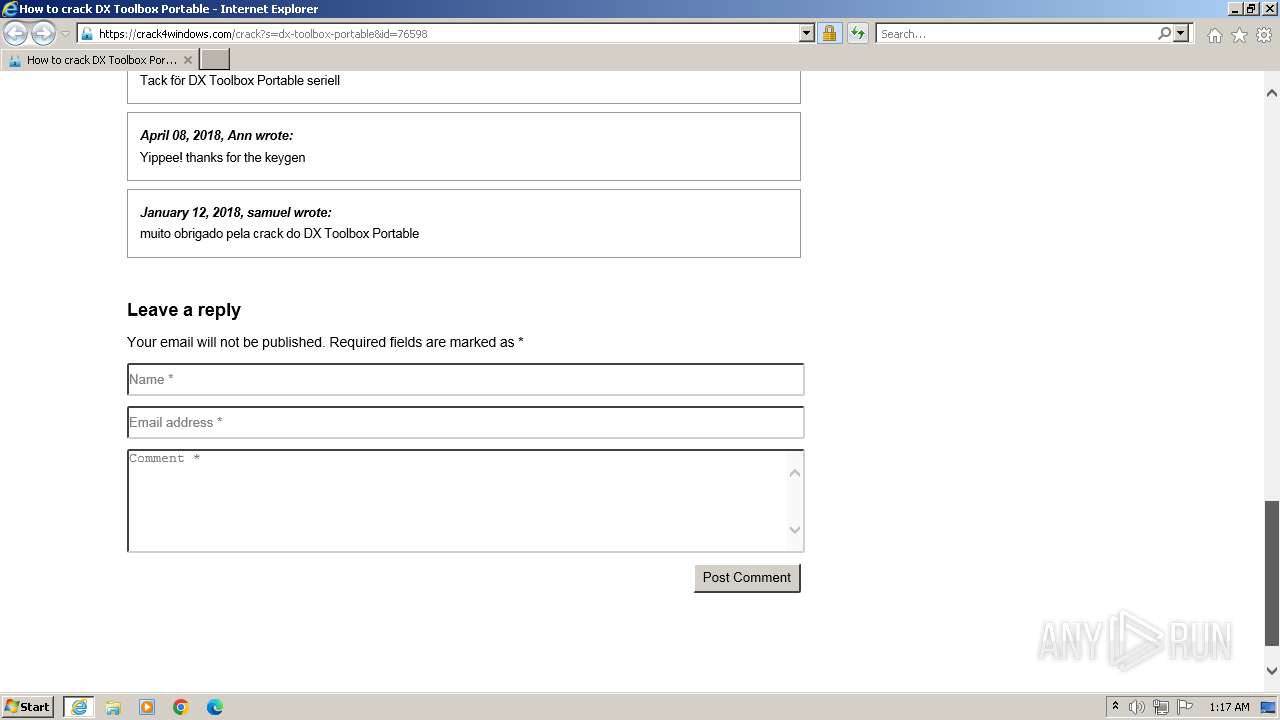This screenshot has width=1280, height=720.
Task: Click the comment box scroll up arrow
Action: tap(795, 472)
